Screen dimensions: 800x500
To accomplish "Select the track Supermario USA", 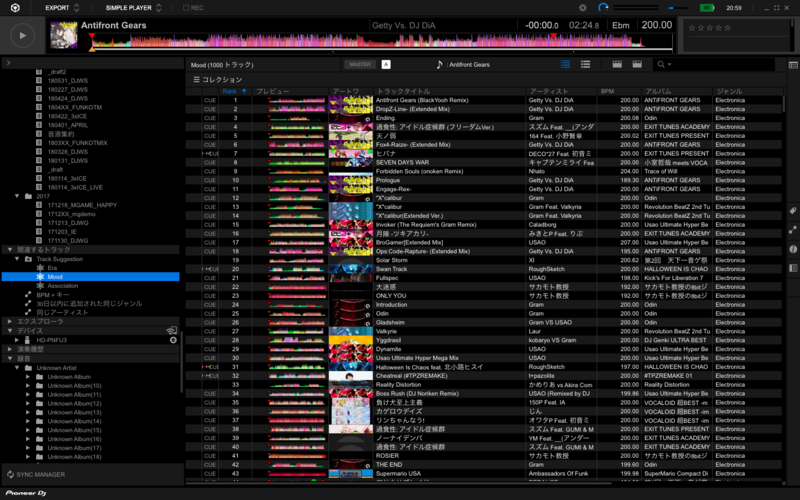I will 398,473.
